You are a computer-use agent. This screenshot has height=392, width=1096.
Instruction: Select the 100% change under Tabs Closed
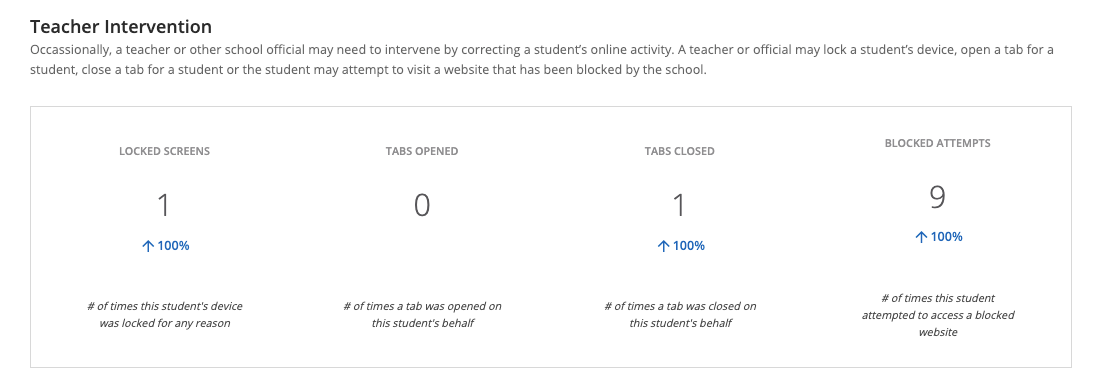tap(688, 246)
